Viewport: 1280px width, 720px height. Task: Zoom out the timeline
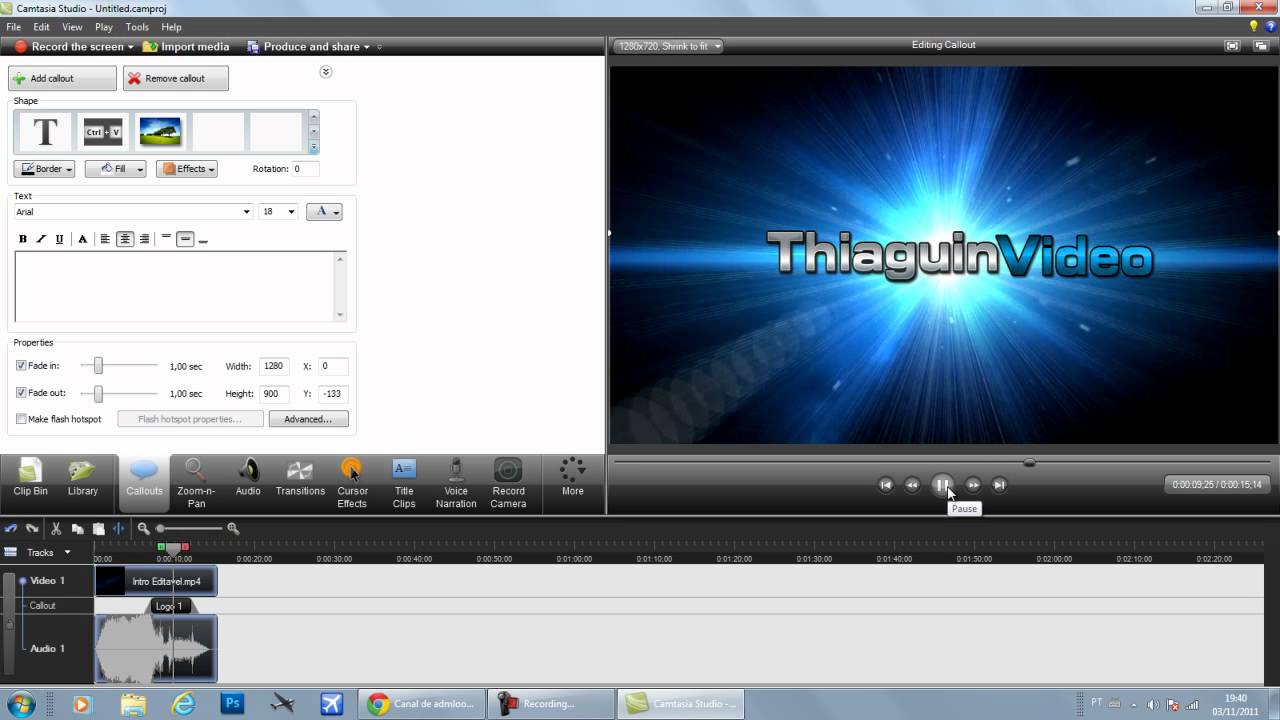point(143,528)
